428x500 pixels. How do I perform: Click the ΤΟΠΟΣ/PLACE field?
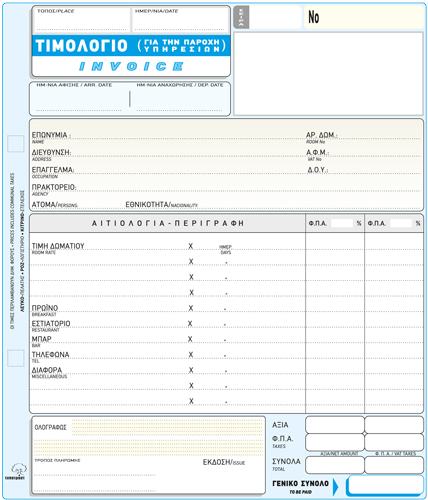click(x=82, y=20)
